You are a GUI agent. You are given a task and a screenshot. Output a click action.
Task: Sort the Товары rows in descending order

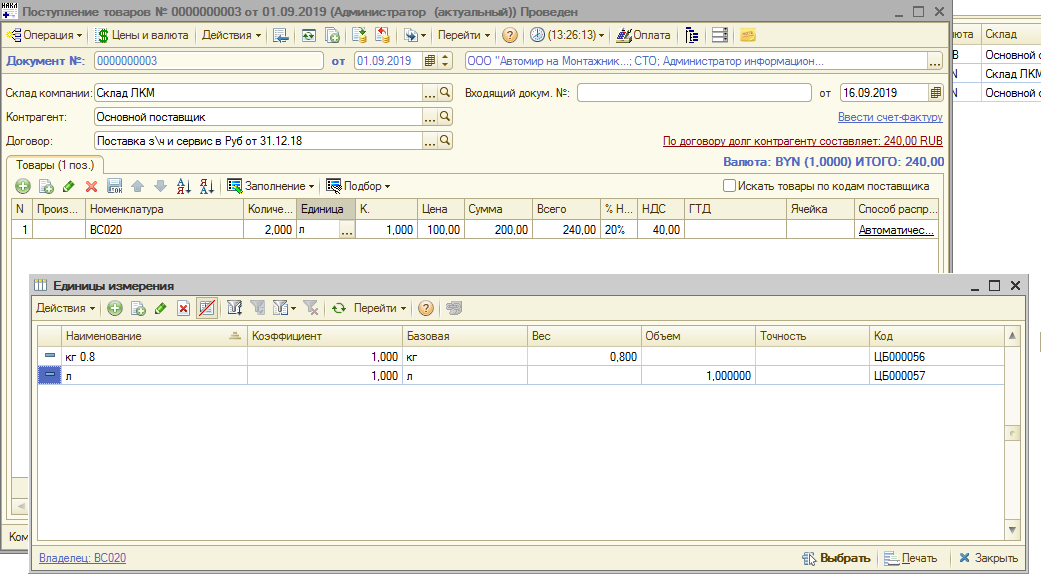[x=206, y=187]
